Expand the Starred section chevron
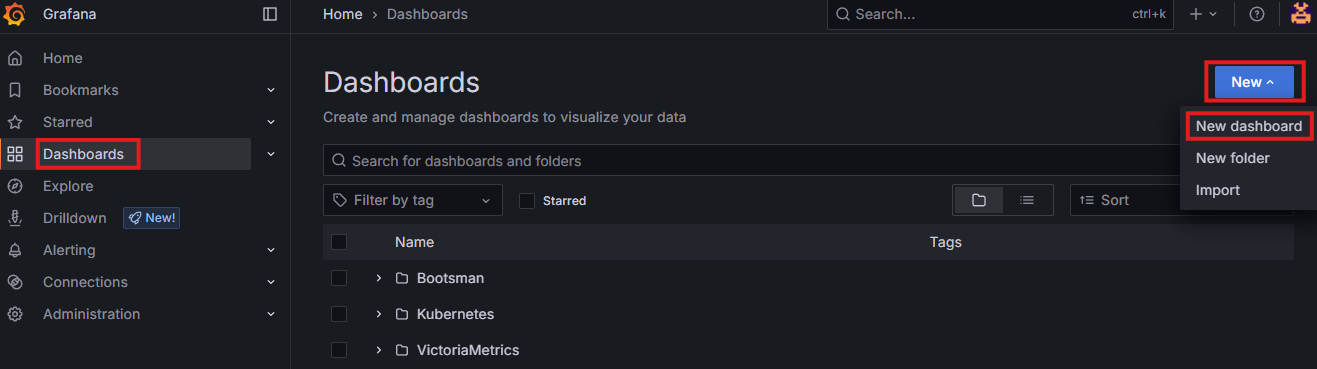The height and width of the screenshot is (369, 1317). point(271,122)
